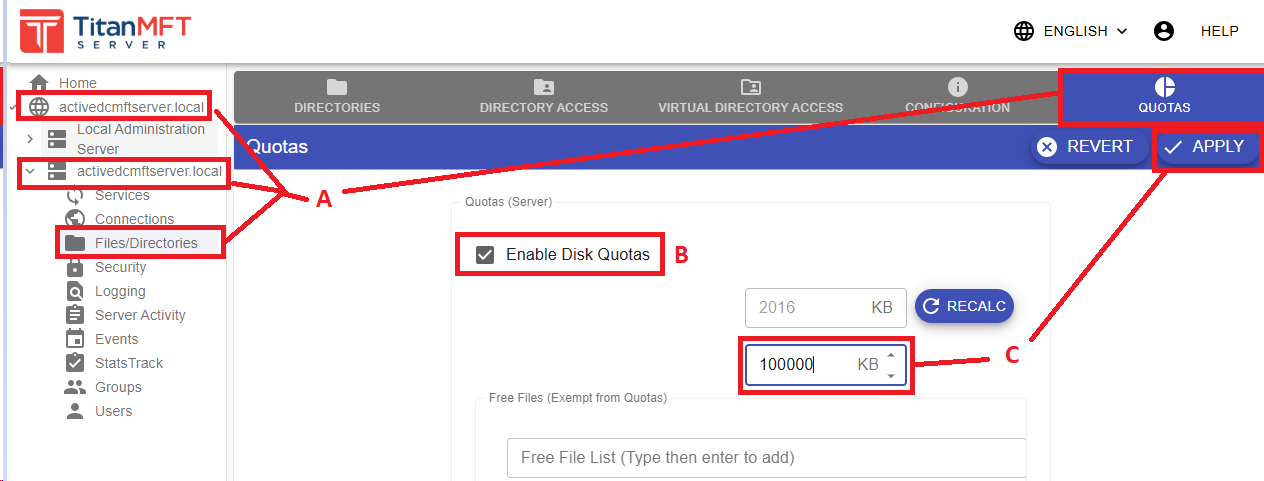The width and height of the screenshot is (1264, 481).
Task: Click the Revert button
Action: pos(1085,147)
